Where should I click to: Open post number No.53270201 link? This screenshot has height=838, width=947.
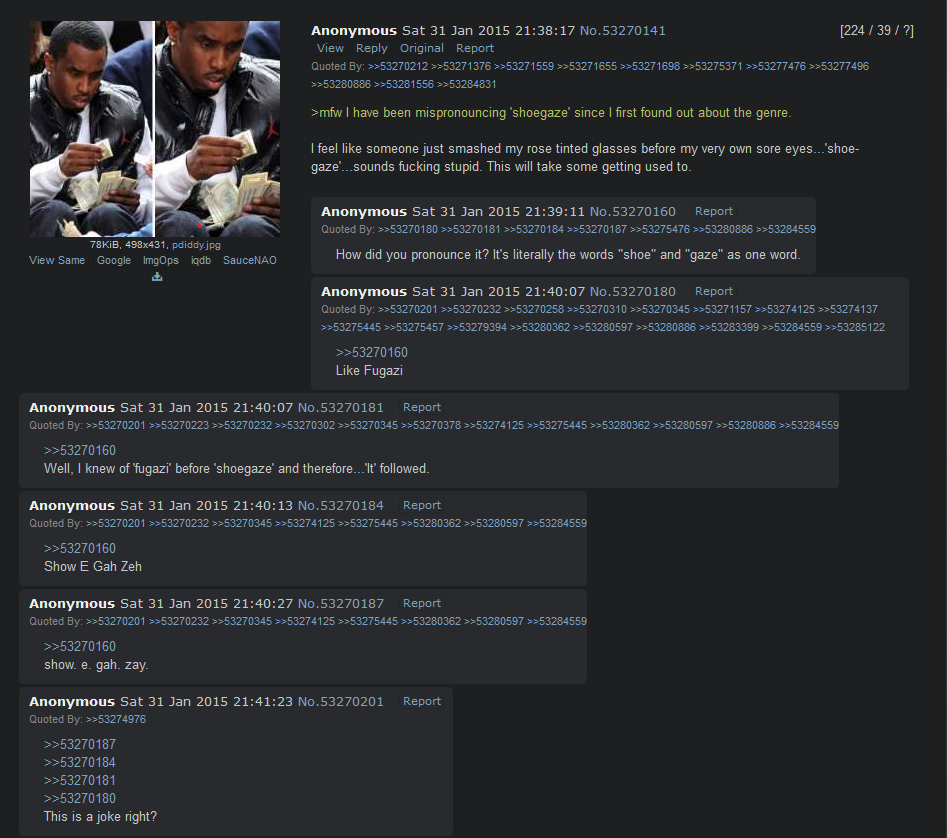pyautogui.click(x=341, y=702)
